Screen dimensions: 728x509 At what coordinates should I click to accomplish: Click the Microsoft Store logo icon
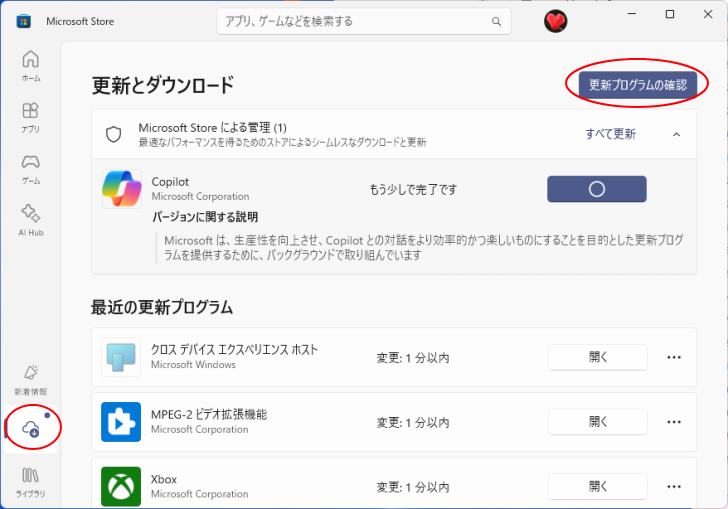(24, 21)
